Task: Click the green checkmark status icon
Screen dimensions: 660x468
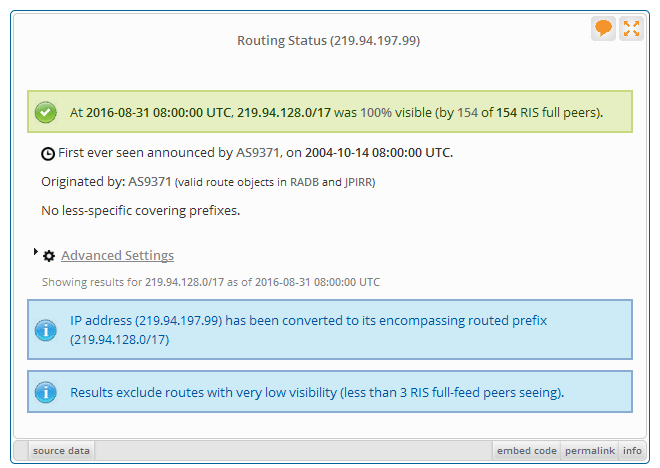Action: pyautogui.click(x=46, y=112)
